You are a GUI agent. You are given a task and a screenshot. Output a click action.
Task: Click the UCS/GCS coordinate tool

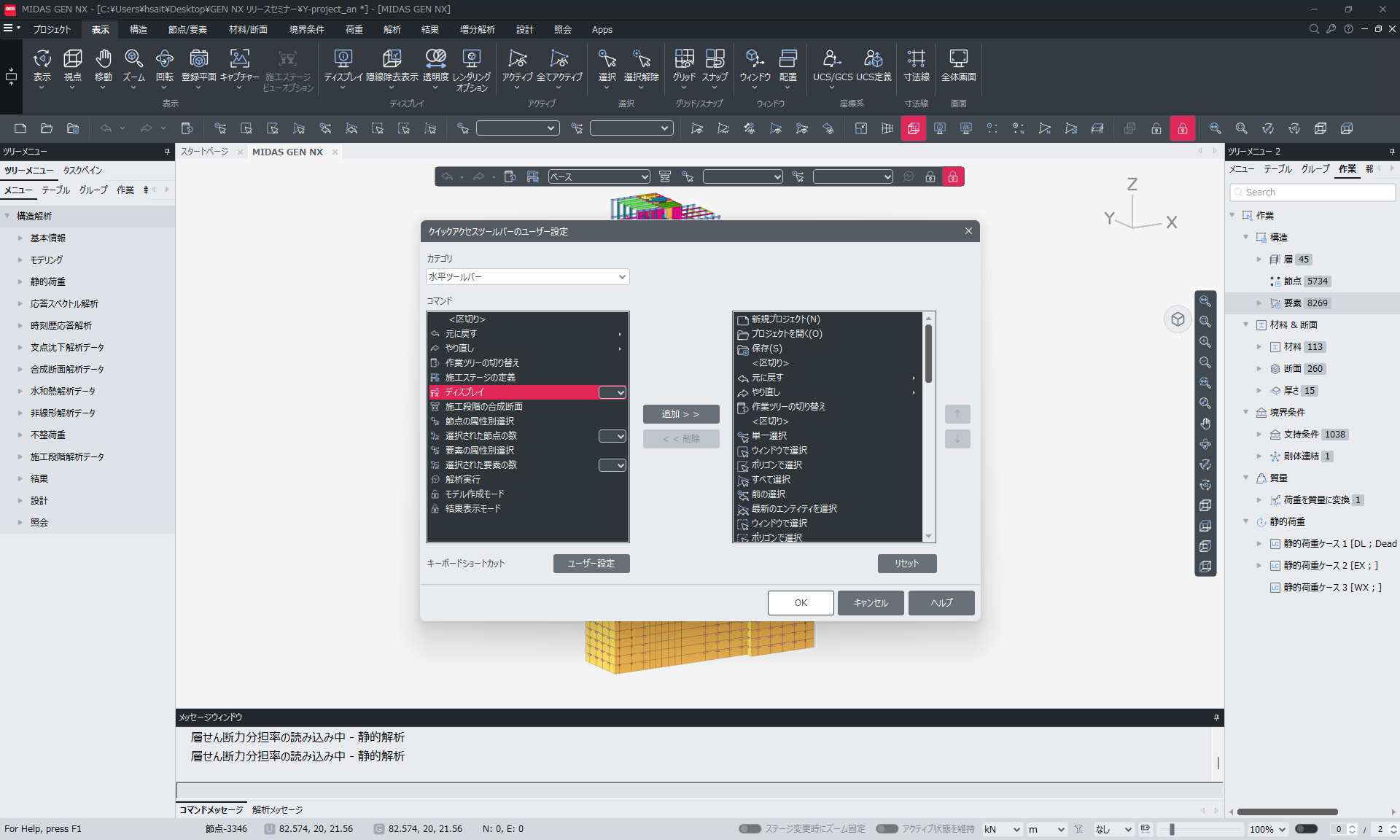[833, 67]
